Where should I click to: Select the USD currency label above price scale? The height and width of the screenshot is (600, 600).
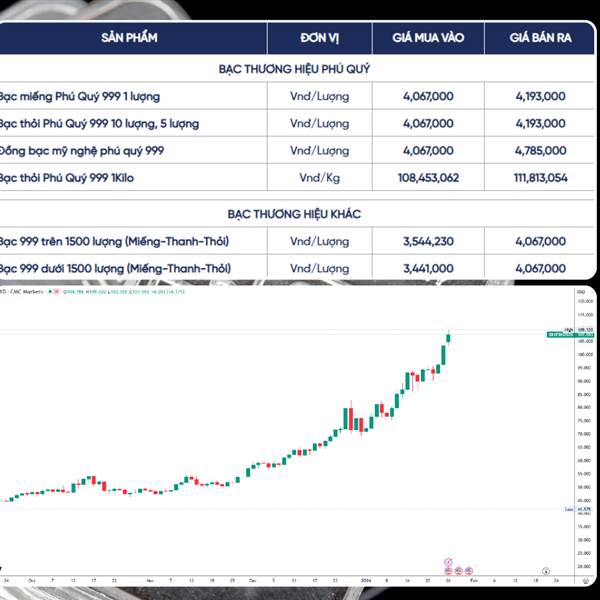pyautogui.click(x=580, y=292)
